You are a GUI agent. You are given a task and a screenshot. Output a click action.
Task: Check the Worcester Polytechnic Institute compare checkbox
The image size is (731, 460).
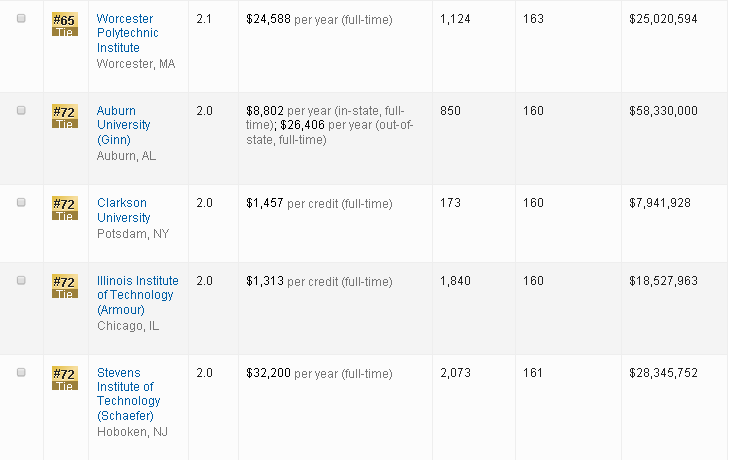coord(21,19)
